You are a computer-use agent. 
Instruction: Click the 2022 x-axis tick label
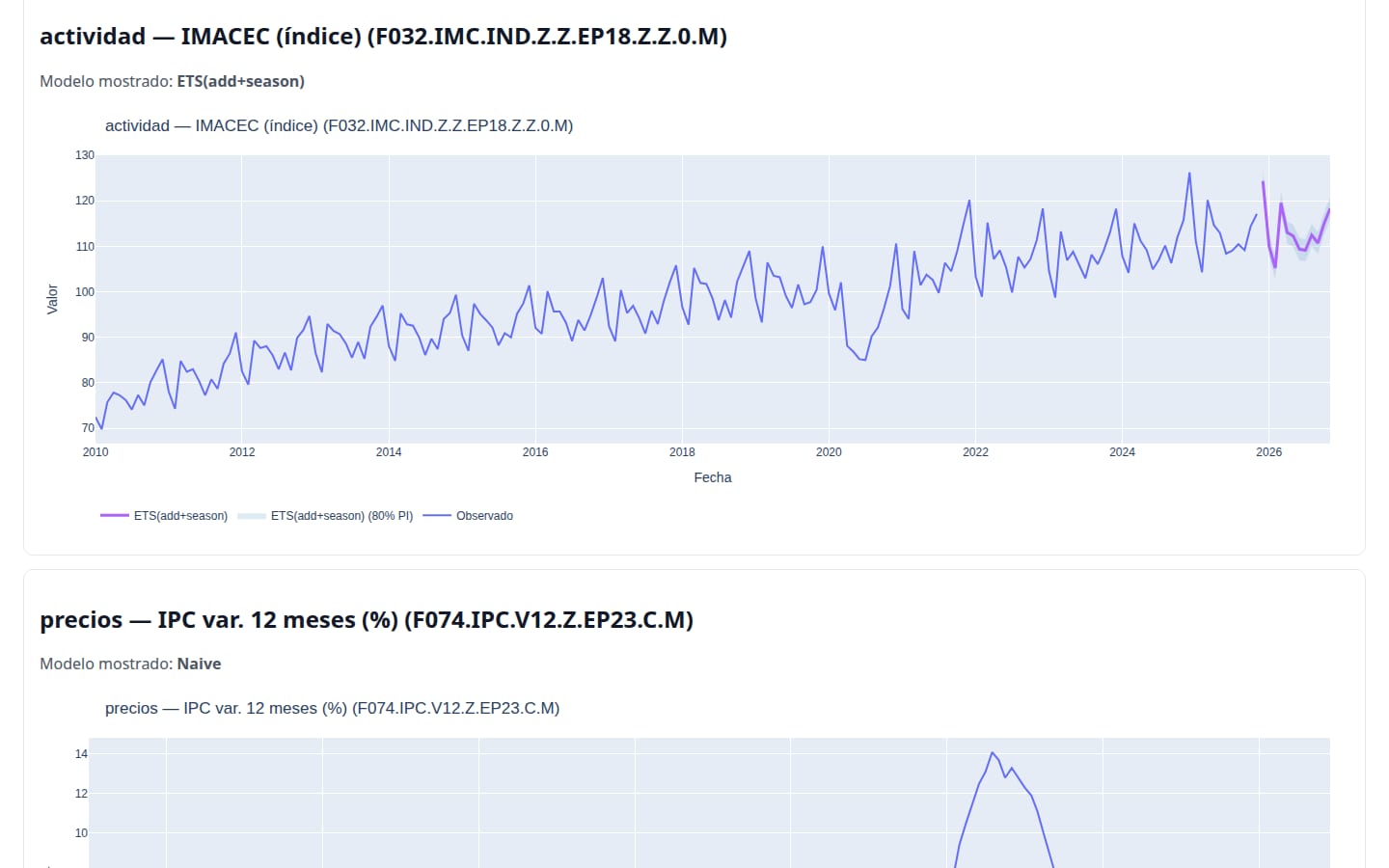coord(975,452)
